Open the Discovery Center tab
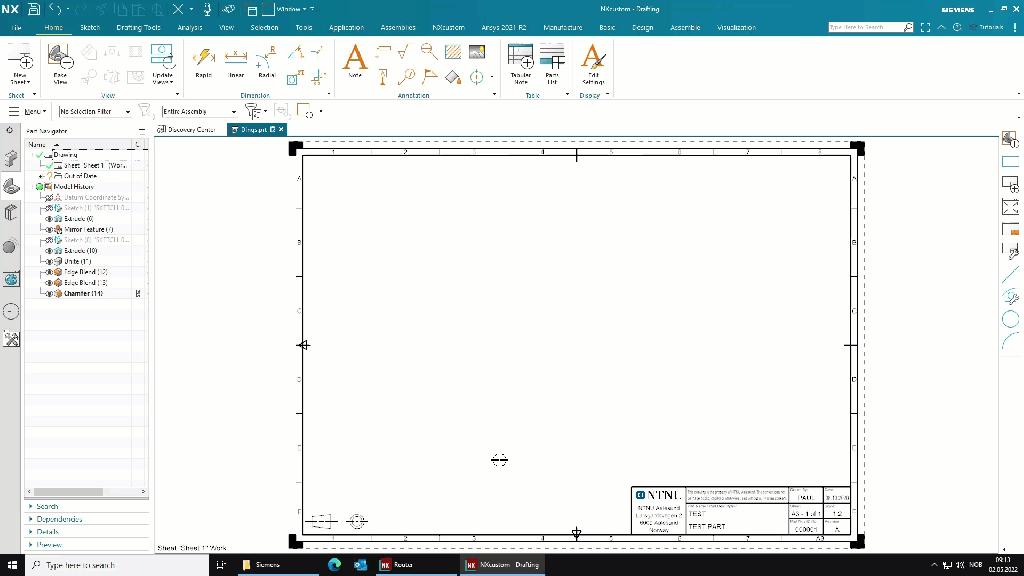The height and width of the screenshot is (576, 1024). 190,129
